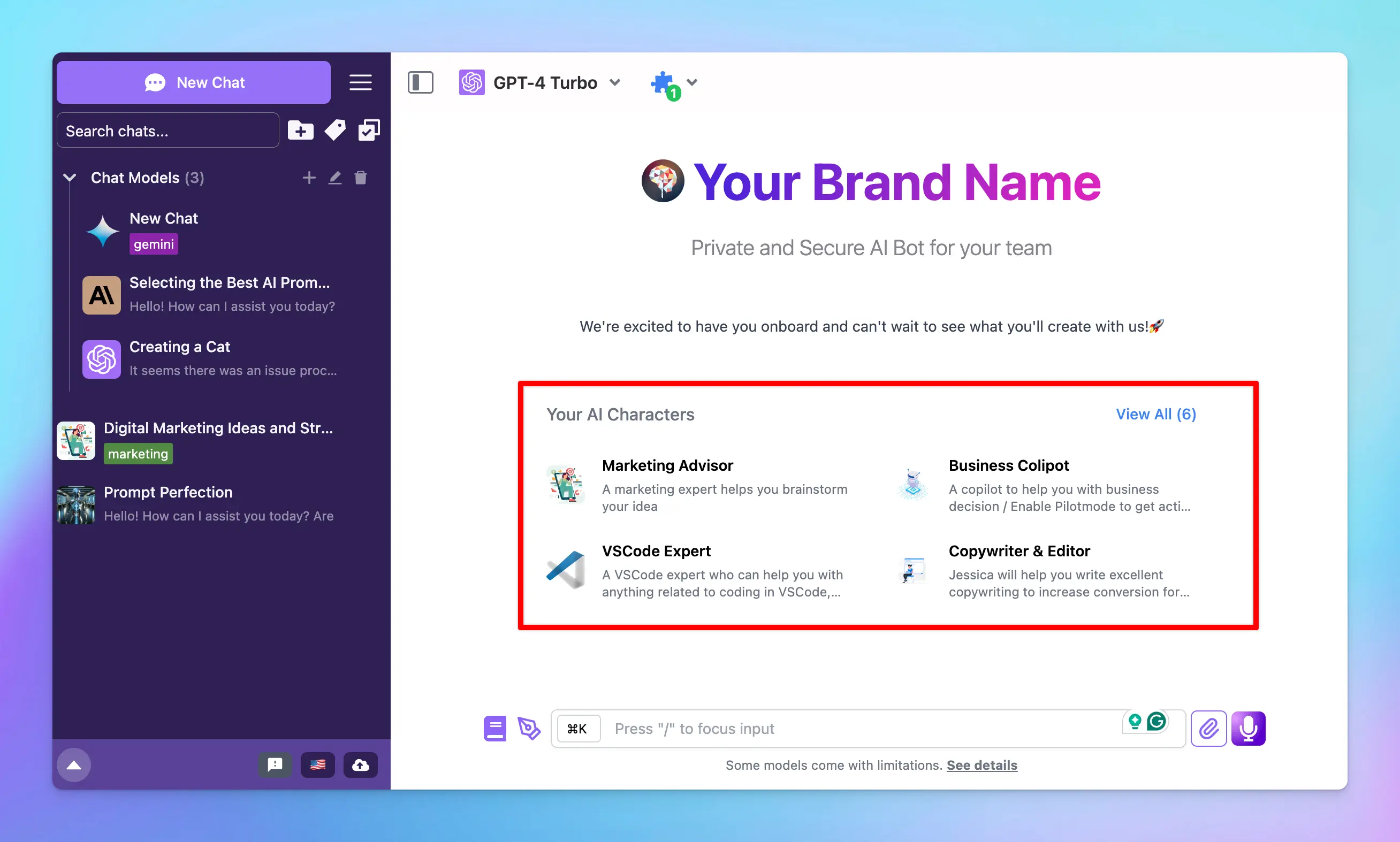This screenshot has width=1400, height=842.
Task: Toggle the sidebar panel visibility
Action: [421, 82]
